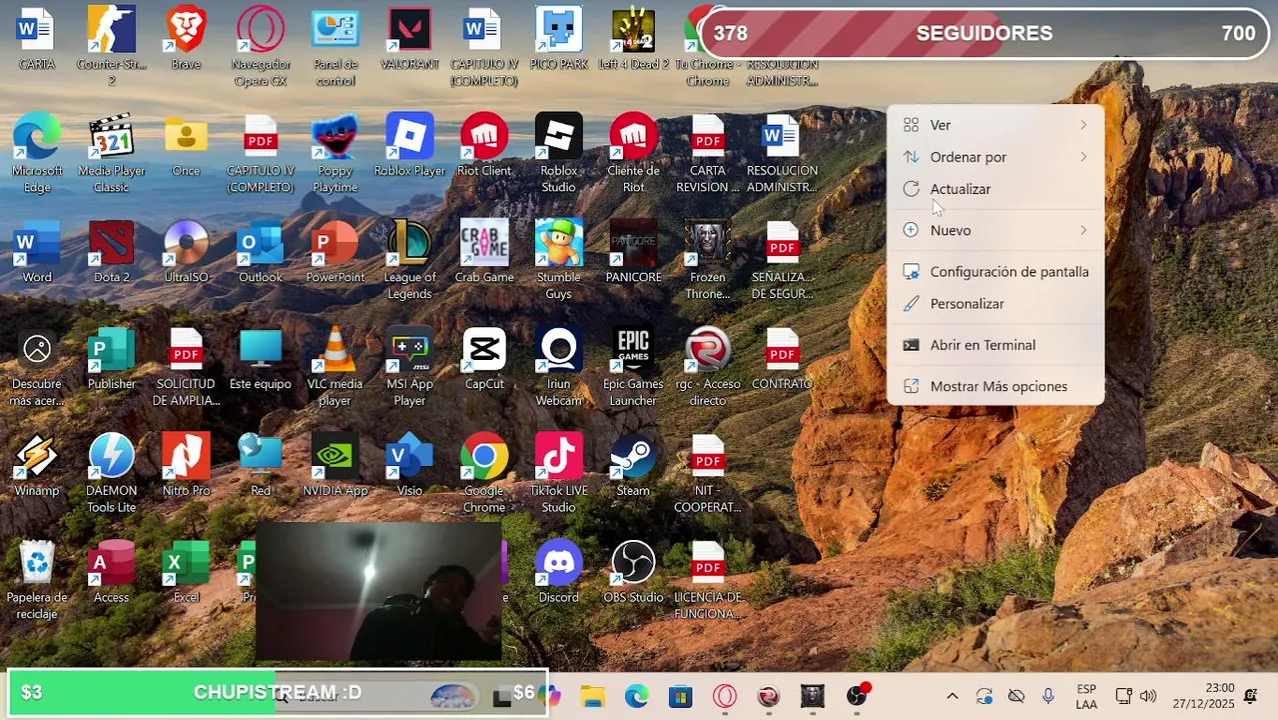Open Roblox Studio icon
The width and height of the screenshot is (1278, 720).
tap(558, 153)
